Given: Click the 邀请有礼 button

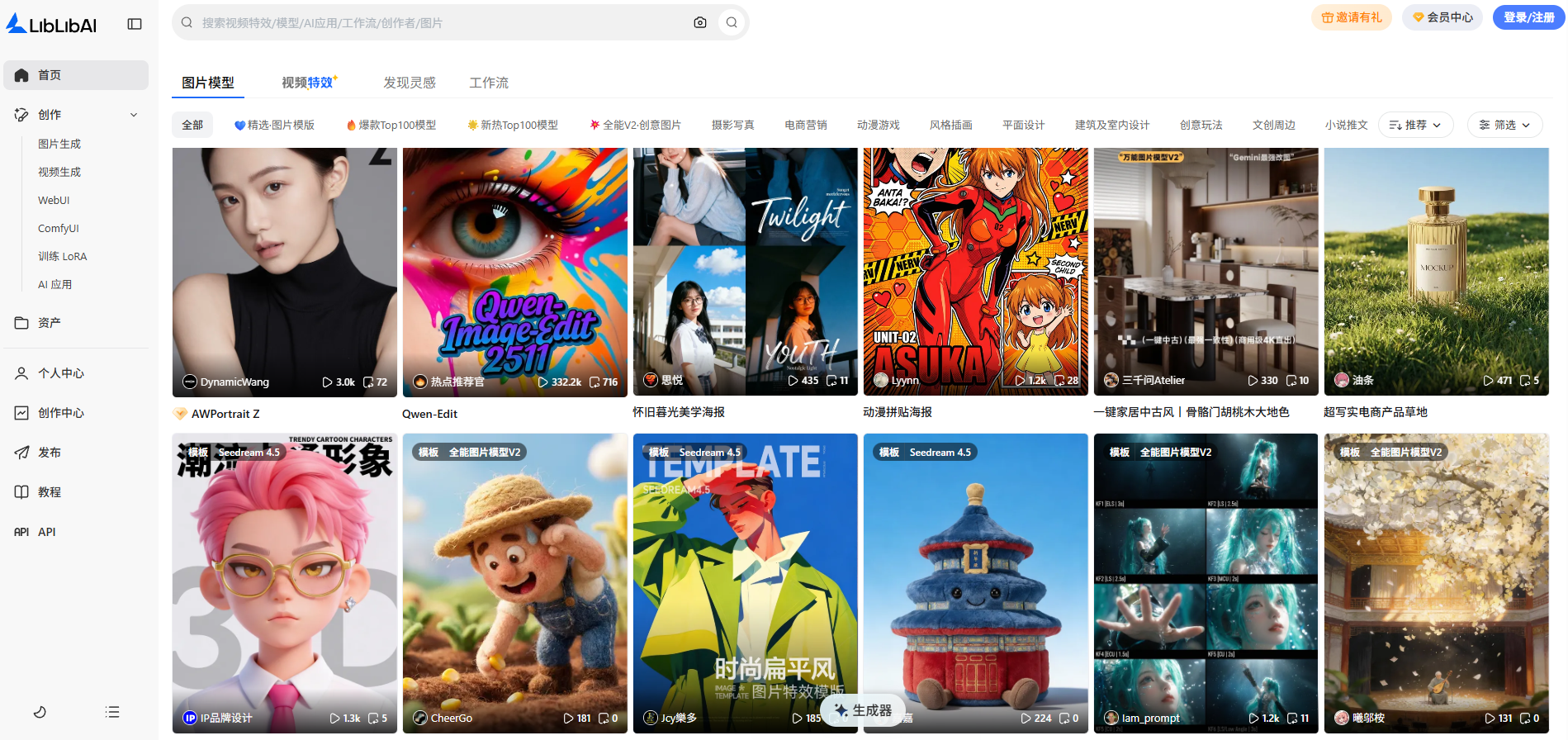Looking at the screenshot, I should pyautogui.click(x=1352, y=17).
